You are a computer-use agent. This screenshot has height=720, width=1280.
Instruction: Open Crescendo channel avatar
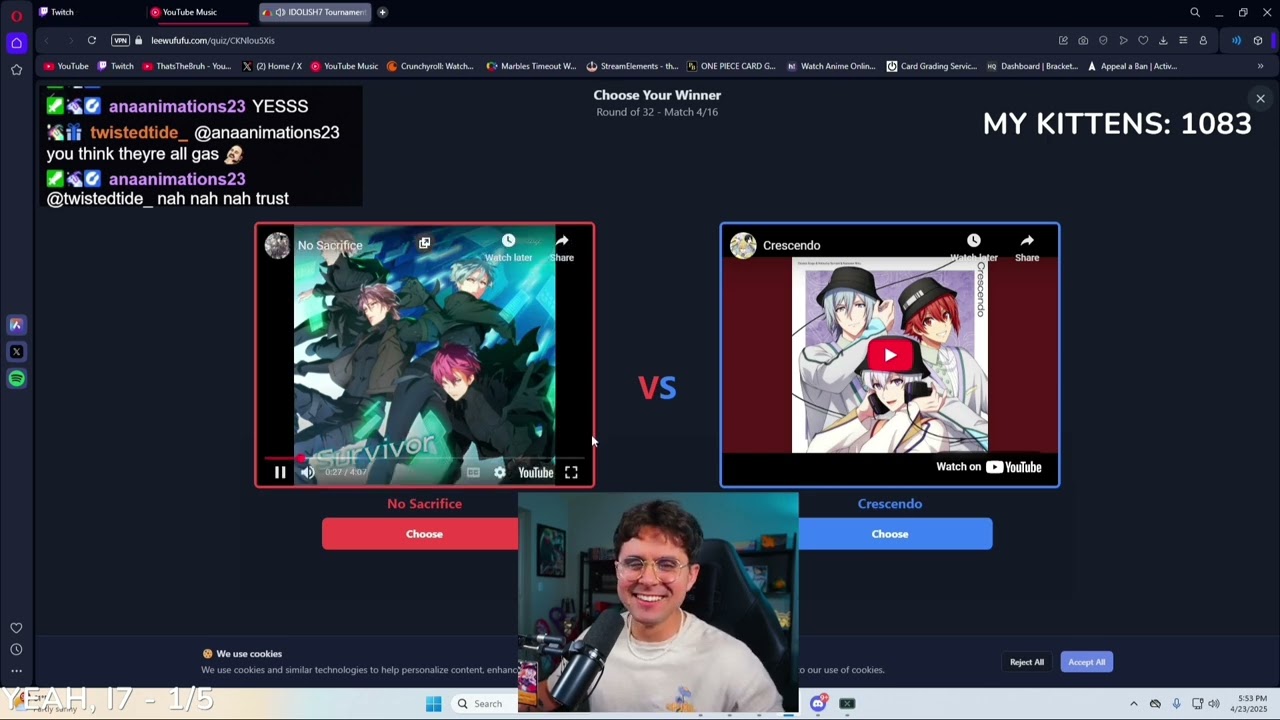743,245
